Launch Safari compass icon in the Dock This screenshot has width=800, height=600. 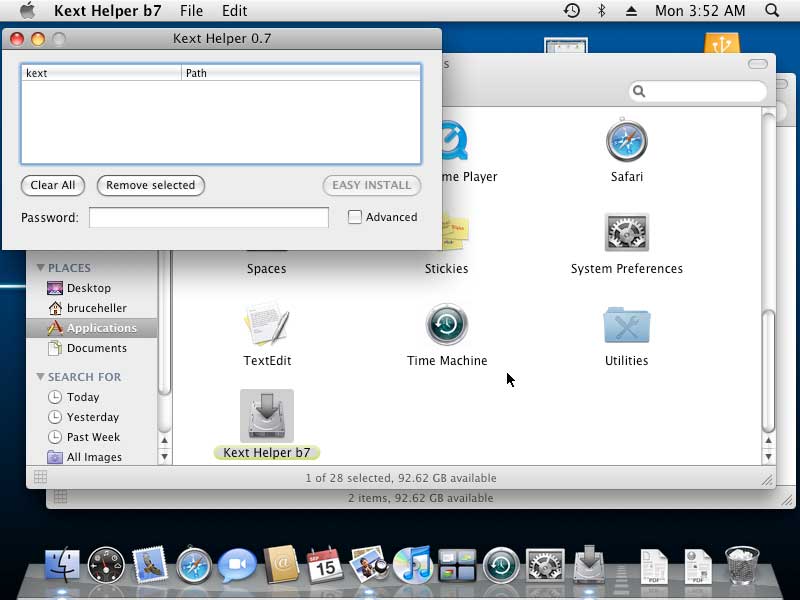pyautogui.click(x=193, y=565)
